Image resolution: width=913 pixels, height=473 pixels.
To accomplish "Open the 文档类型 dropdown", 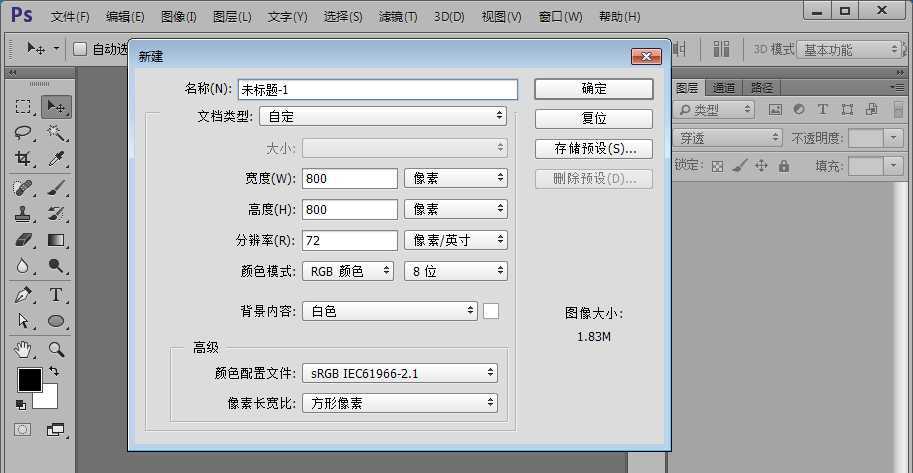I will (x=383, y=116).
